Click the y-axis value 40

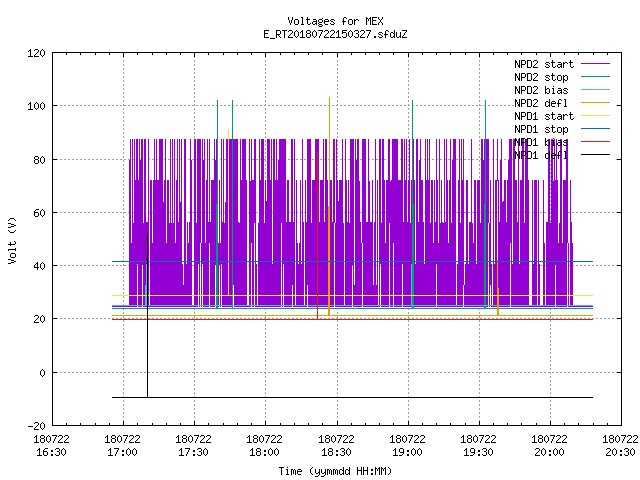pyautogui.click(x=39, y=266)
